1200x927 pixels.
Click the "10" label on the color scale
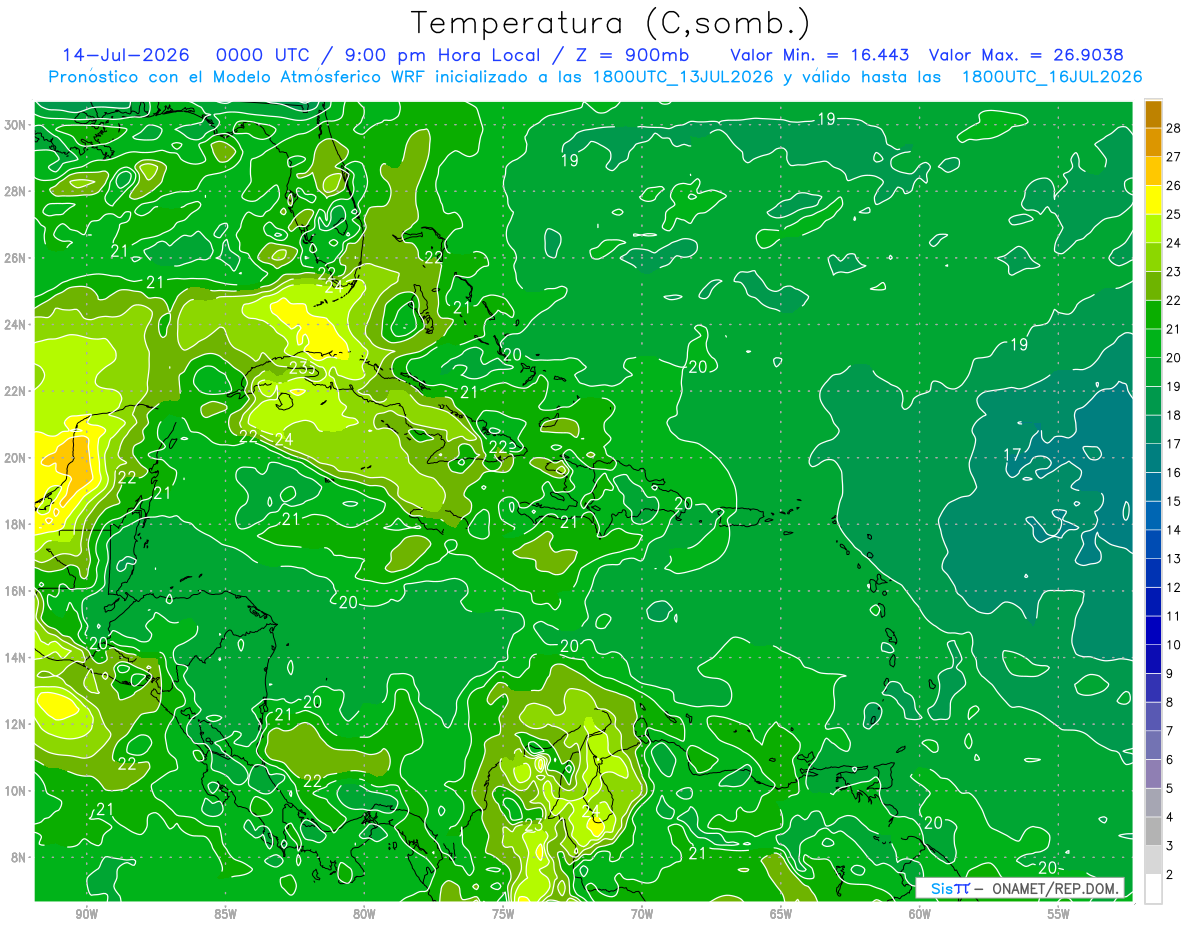[1173, 645]
